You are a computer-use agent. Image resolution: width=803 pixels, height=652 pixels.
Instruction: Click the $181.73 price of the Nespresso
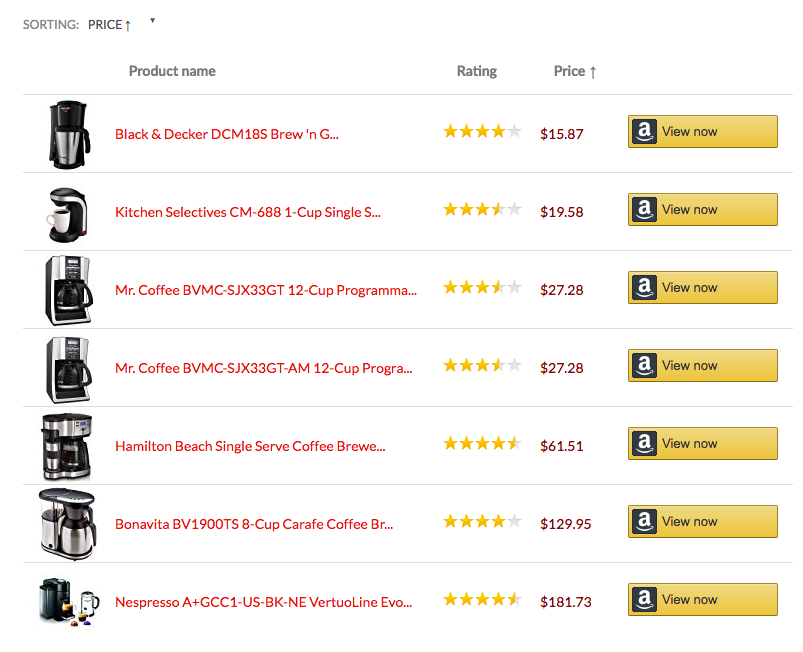click(x=565, y=602)
